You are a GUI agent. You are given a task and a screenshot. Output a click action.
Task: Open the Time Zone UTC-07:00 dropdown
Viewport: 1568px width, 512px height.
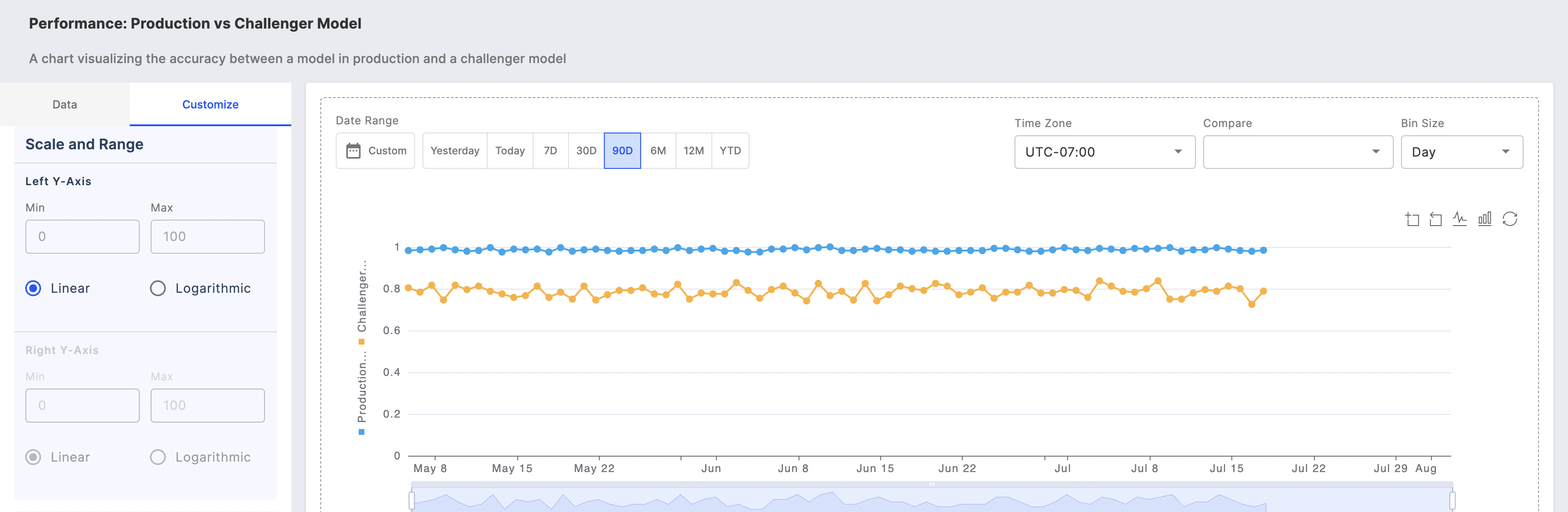(x=1104, y=152)
